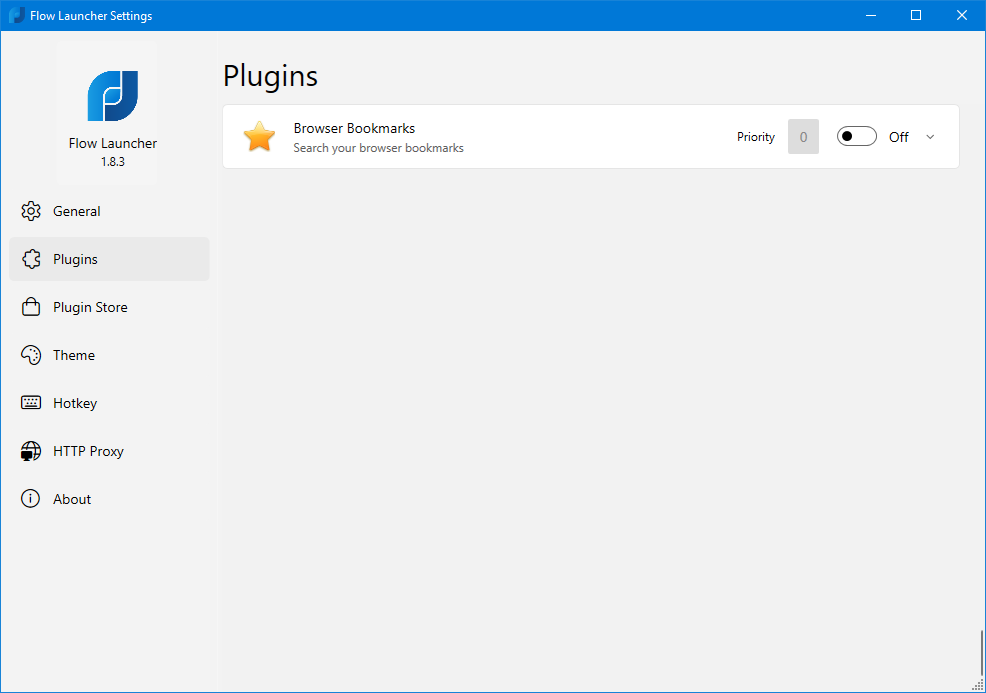Open the HTTP Proxy tab
The width and height of the screenshot is (986, 693).
click(109, 451)
